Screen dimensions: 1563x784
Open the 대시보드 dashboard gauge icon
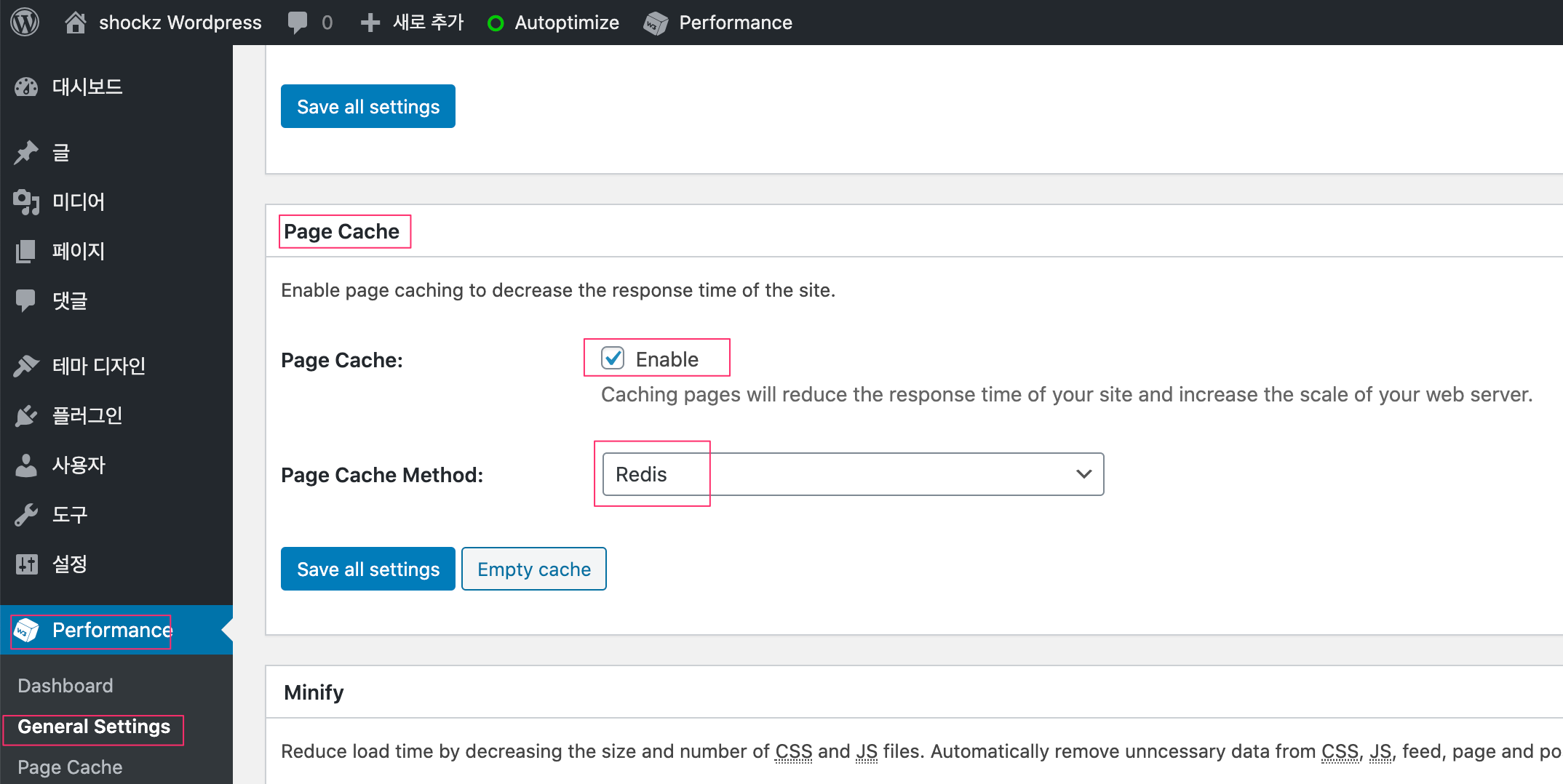click(26, 87)
